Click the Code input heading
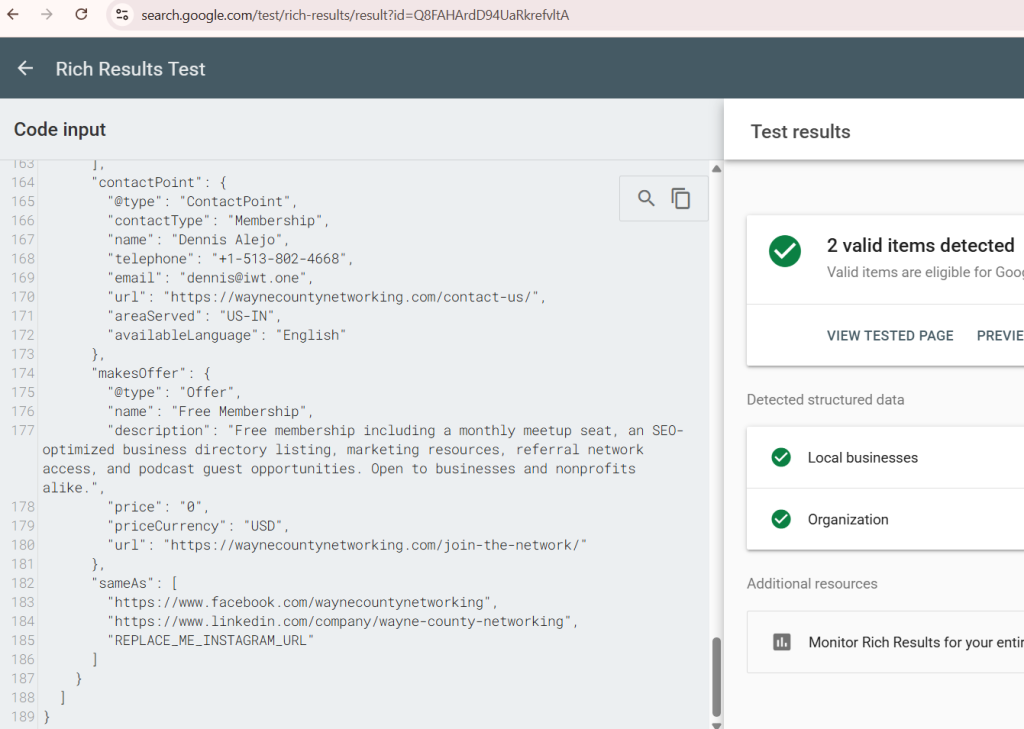This screenshot has width=1024, height=729. point(59,129)
